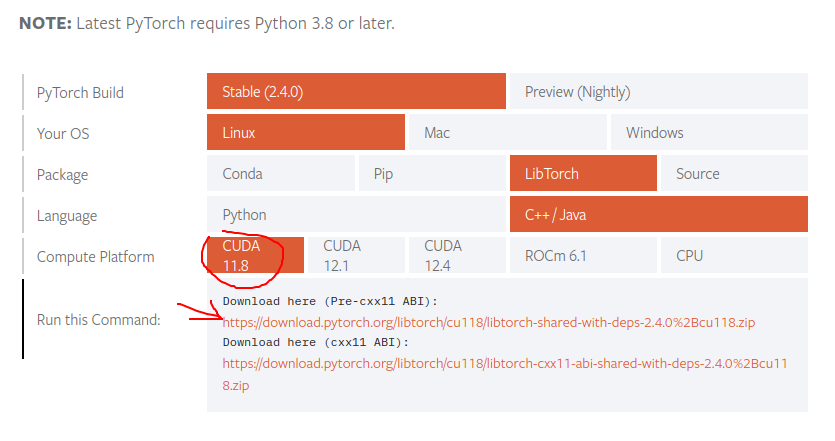Open the cxx11 ABI libtorch download link
The width and height of the screenshot is (835, 441).
pyautogui.click(x=505, y=364)
